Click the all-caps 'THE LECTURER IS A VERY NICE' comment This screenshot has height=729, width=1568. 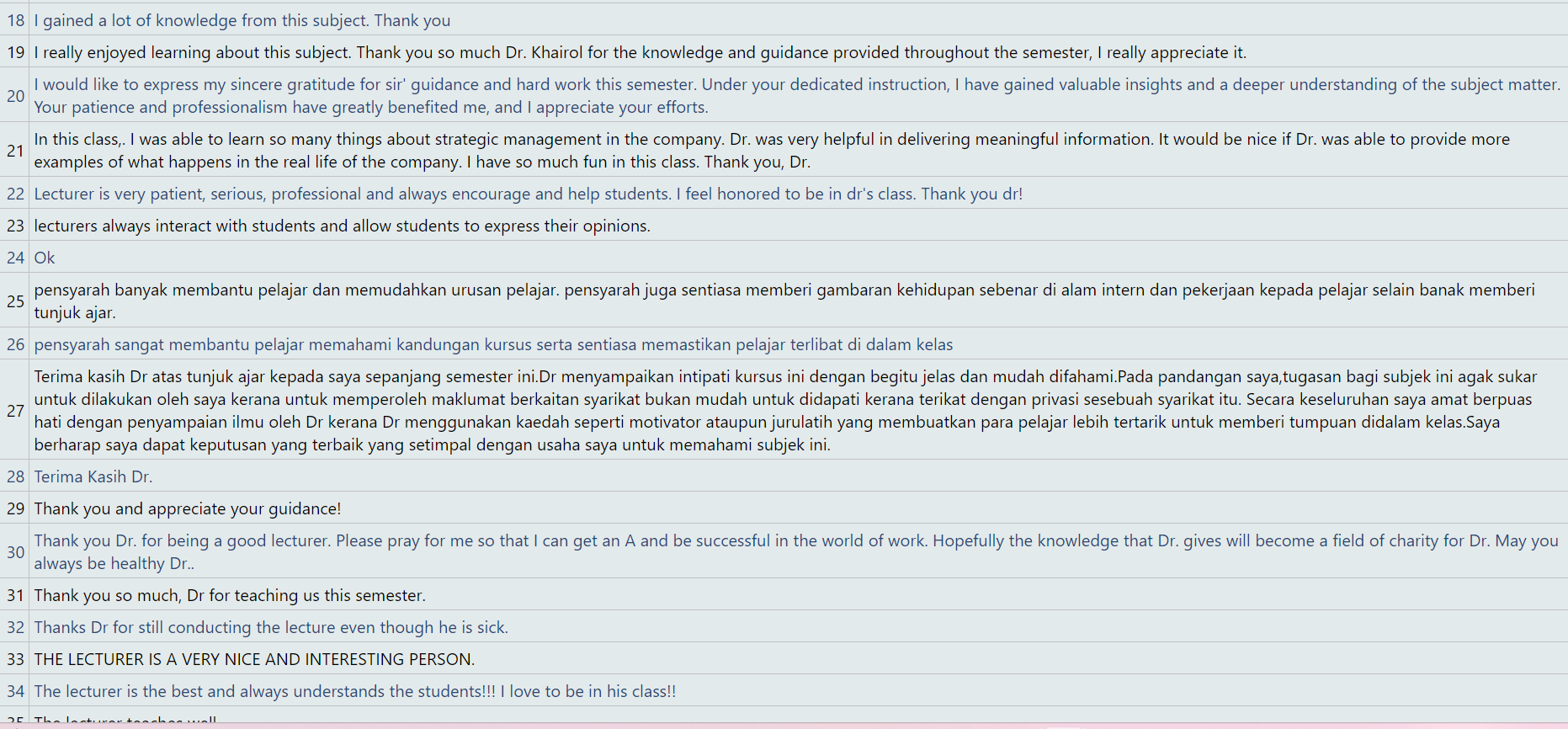tap(254, 659)
